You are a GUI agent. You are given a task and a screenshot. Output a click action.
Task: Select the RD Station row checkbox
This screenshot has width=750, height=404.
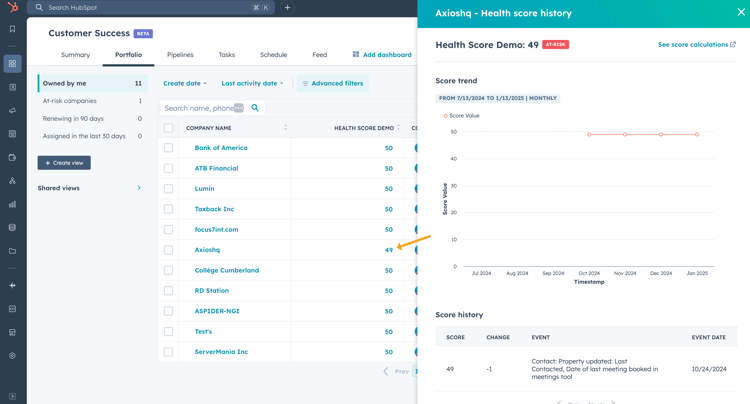168,291
